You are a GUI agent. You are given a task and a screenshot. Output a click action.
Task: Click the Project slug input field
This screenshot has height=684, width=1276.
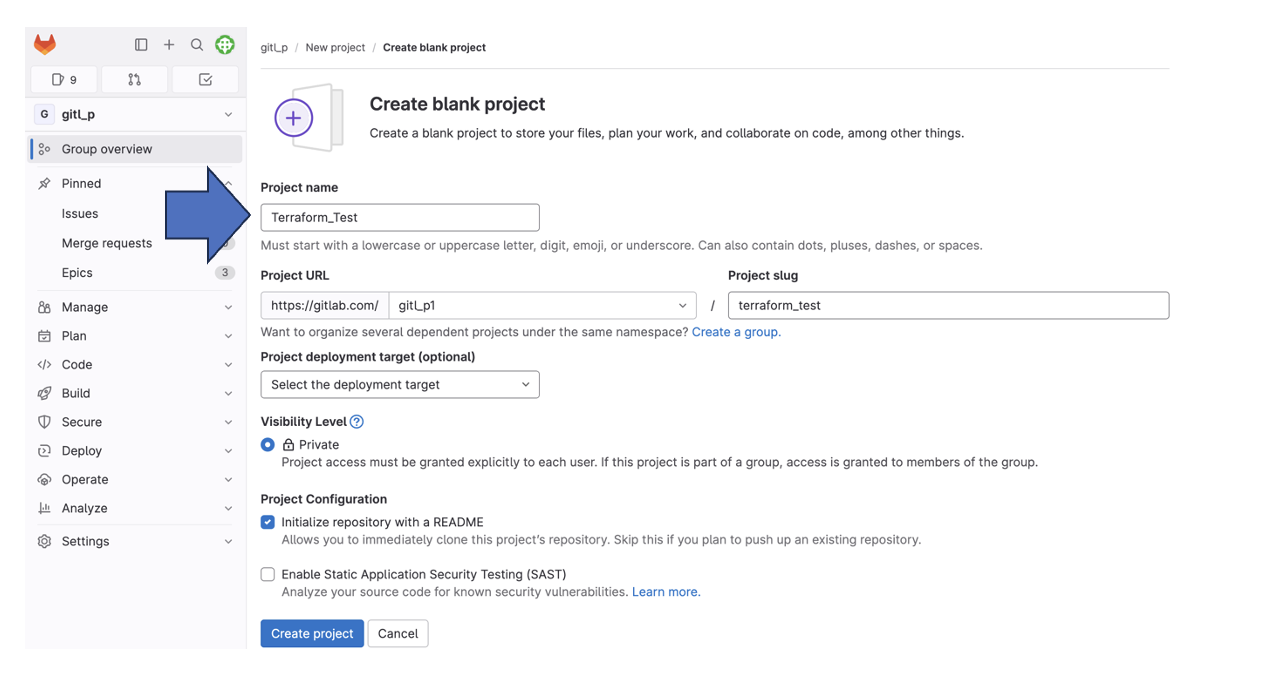[948, 305]
